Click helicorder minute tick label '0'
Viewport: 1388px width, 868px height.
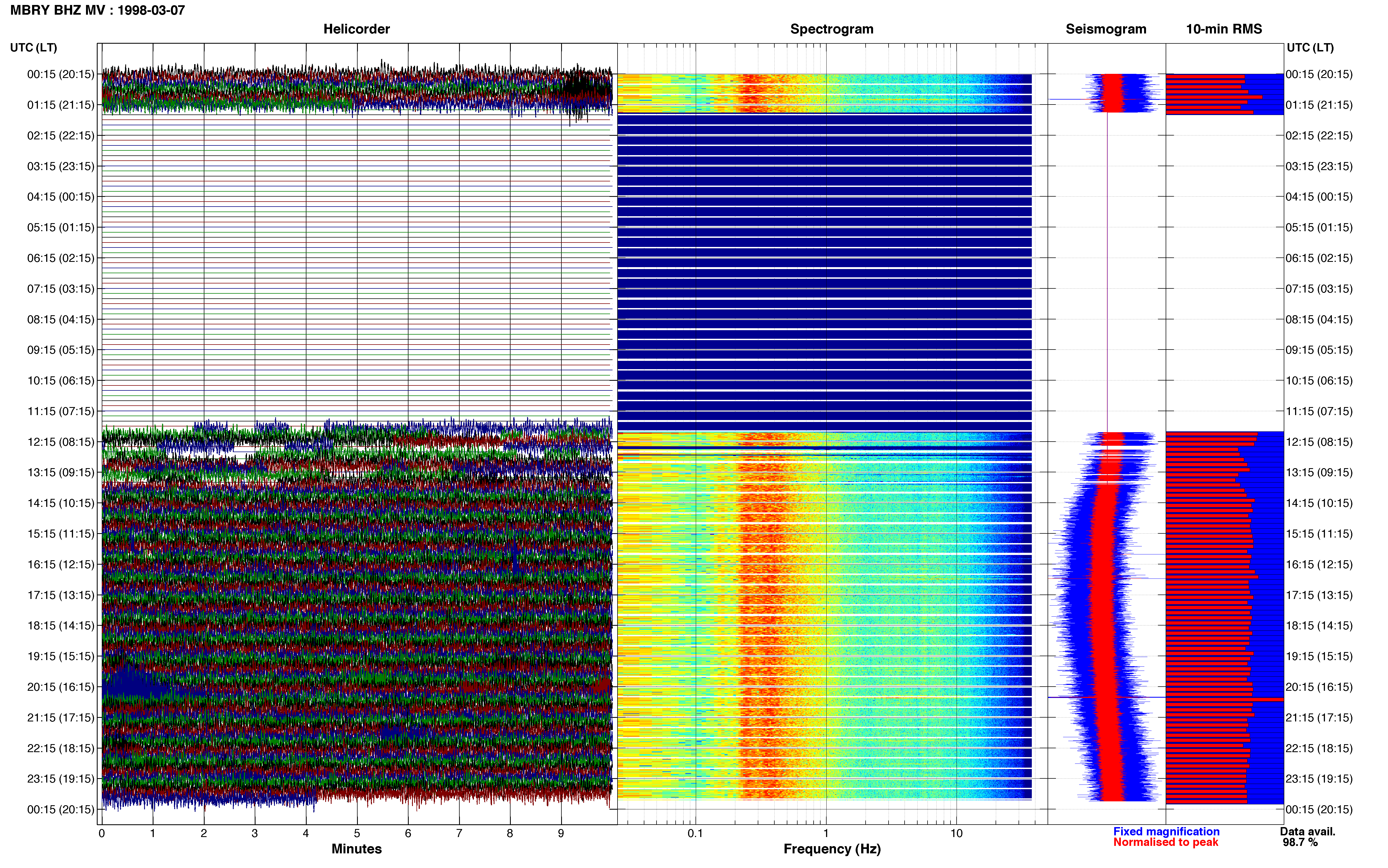[101, 833]
